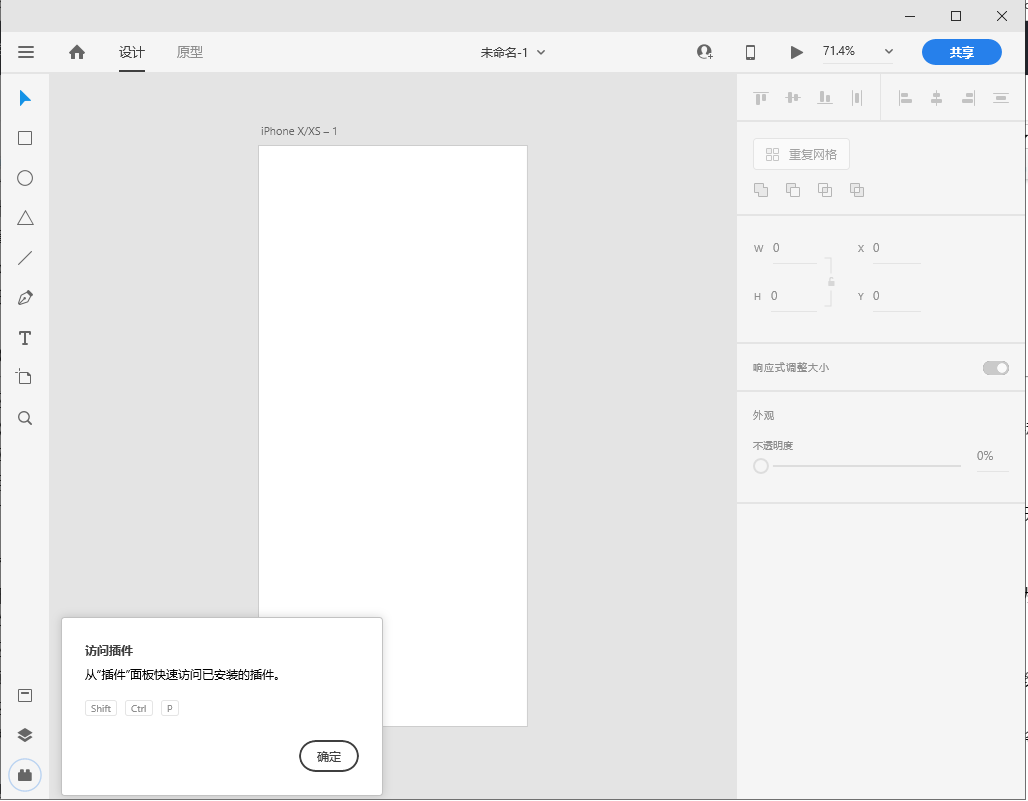The height and width of the screenshot is (801, 1028).
Task: Click the X position input field
Action: tap(896, 249)
